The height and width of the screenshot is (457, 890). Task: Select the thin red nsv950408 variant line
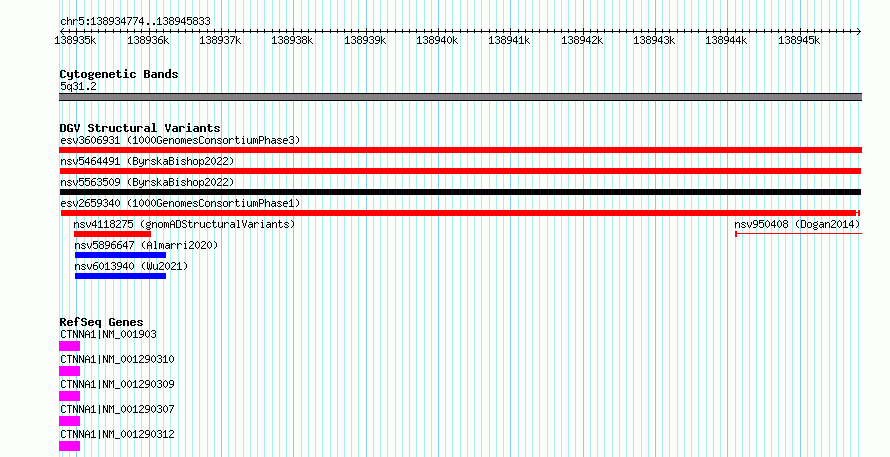(x=799, y=233)
